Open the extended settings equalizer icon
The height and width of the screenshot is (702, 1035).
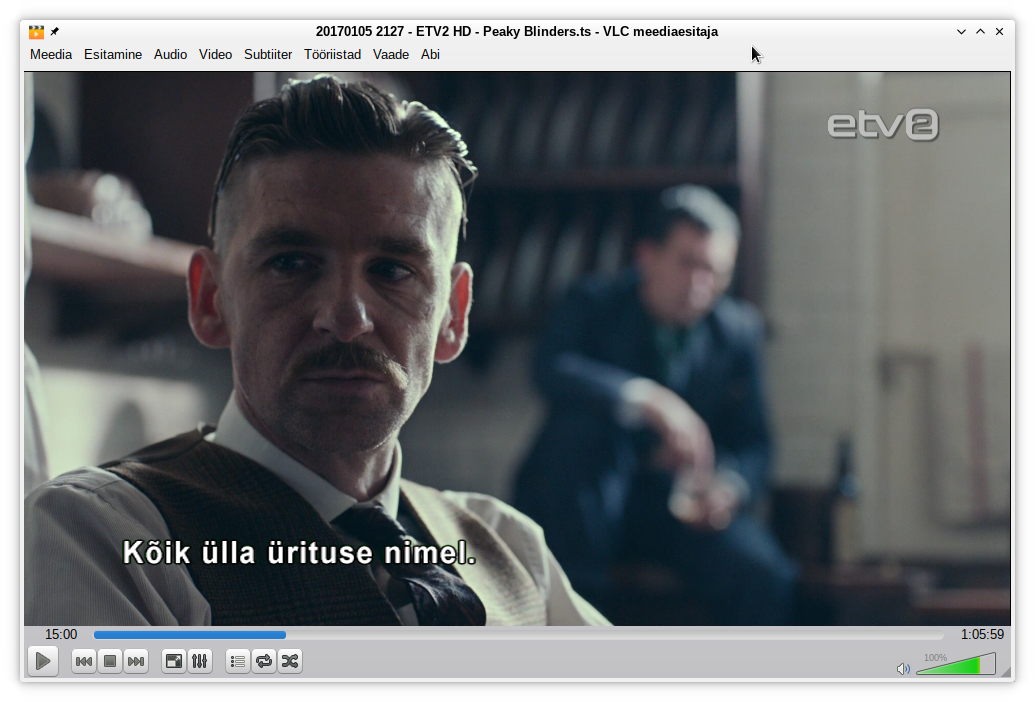(x=200, y=661)
